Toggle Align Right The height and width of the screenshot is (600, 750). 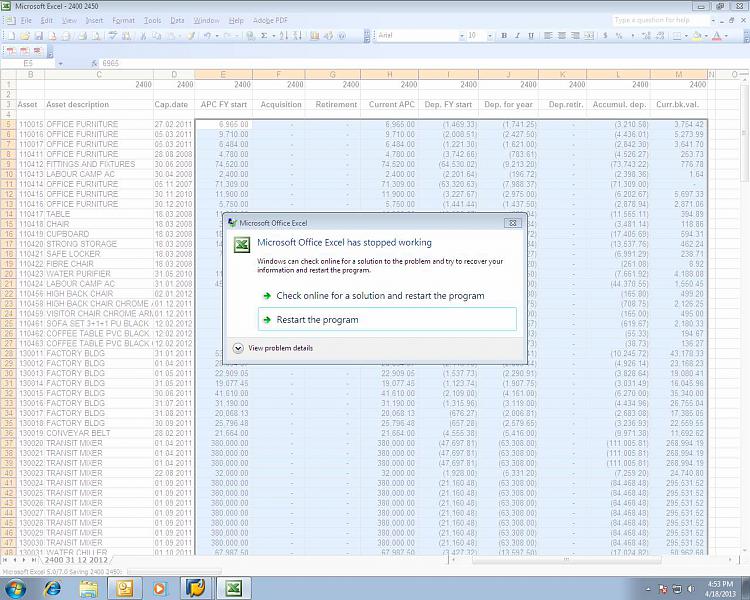pos(575,36)
